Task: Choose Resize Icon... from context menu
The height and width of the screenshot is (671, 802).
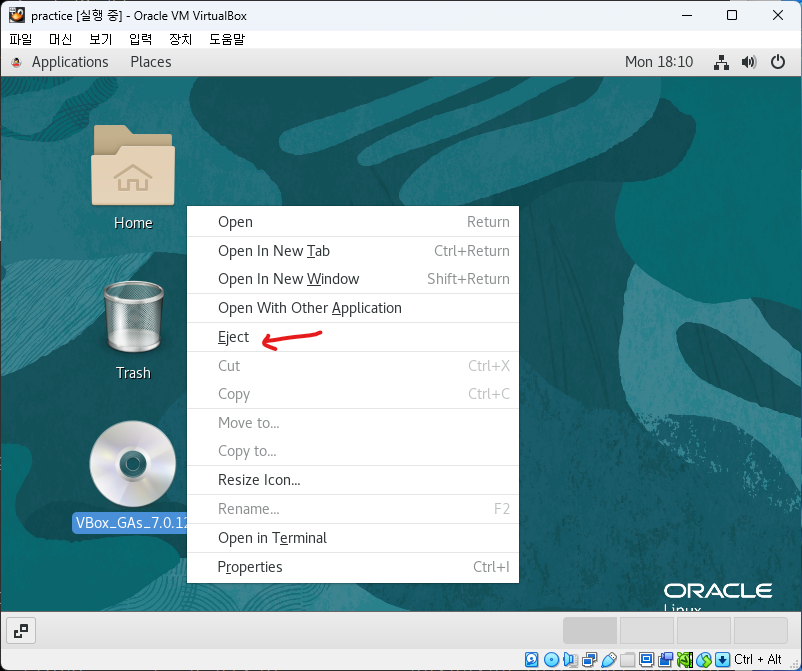Action: [x=353, y=480]
